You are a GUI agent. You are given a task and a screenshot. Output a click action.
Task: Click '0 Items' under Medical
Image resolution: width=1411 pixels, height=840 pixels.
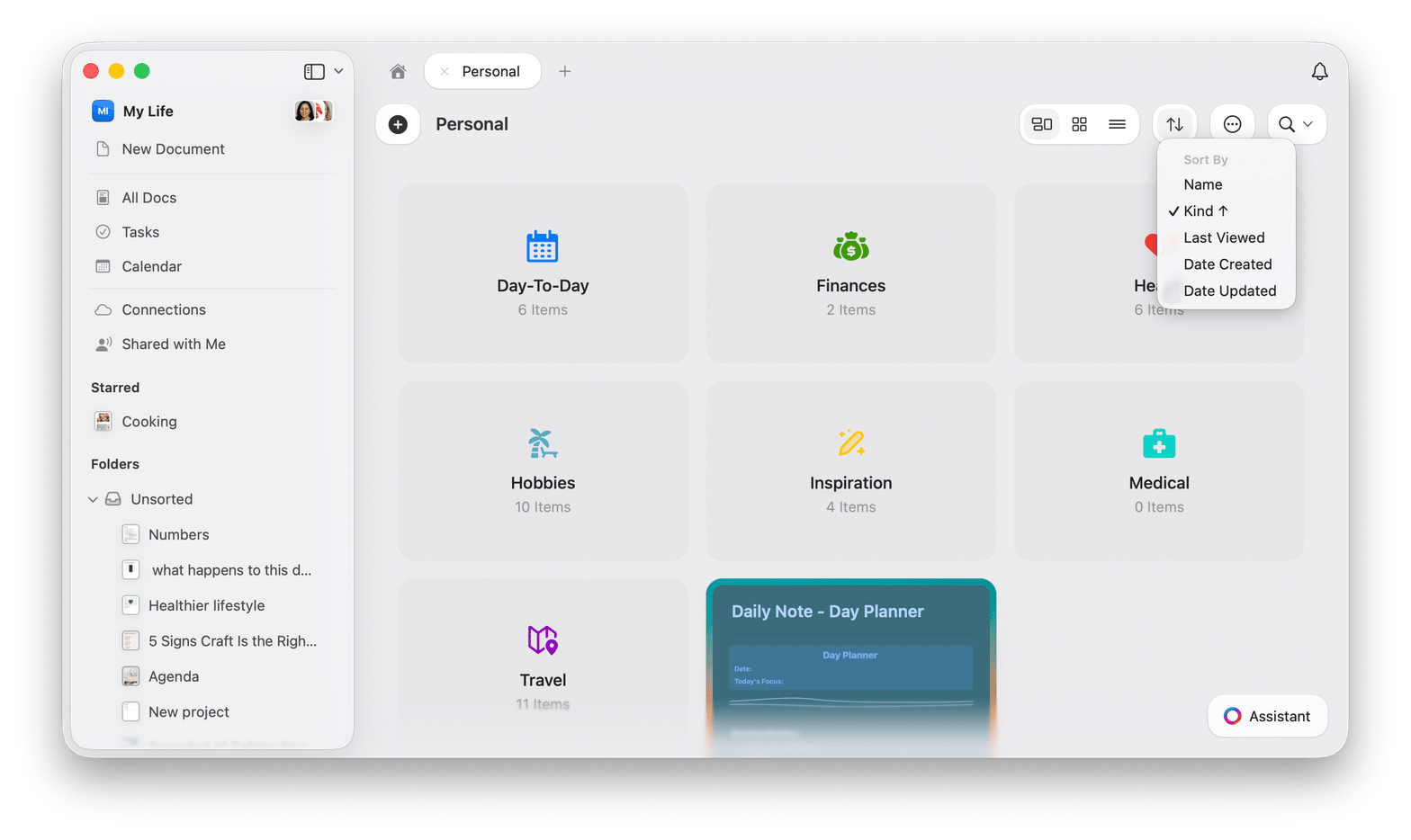tap(1159, 507)
